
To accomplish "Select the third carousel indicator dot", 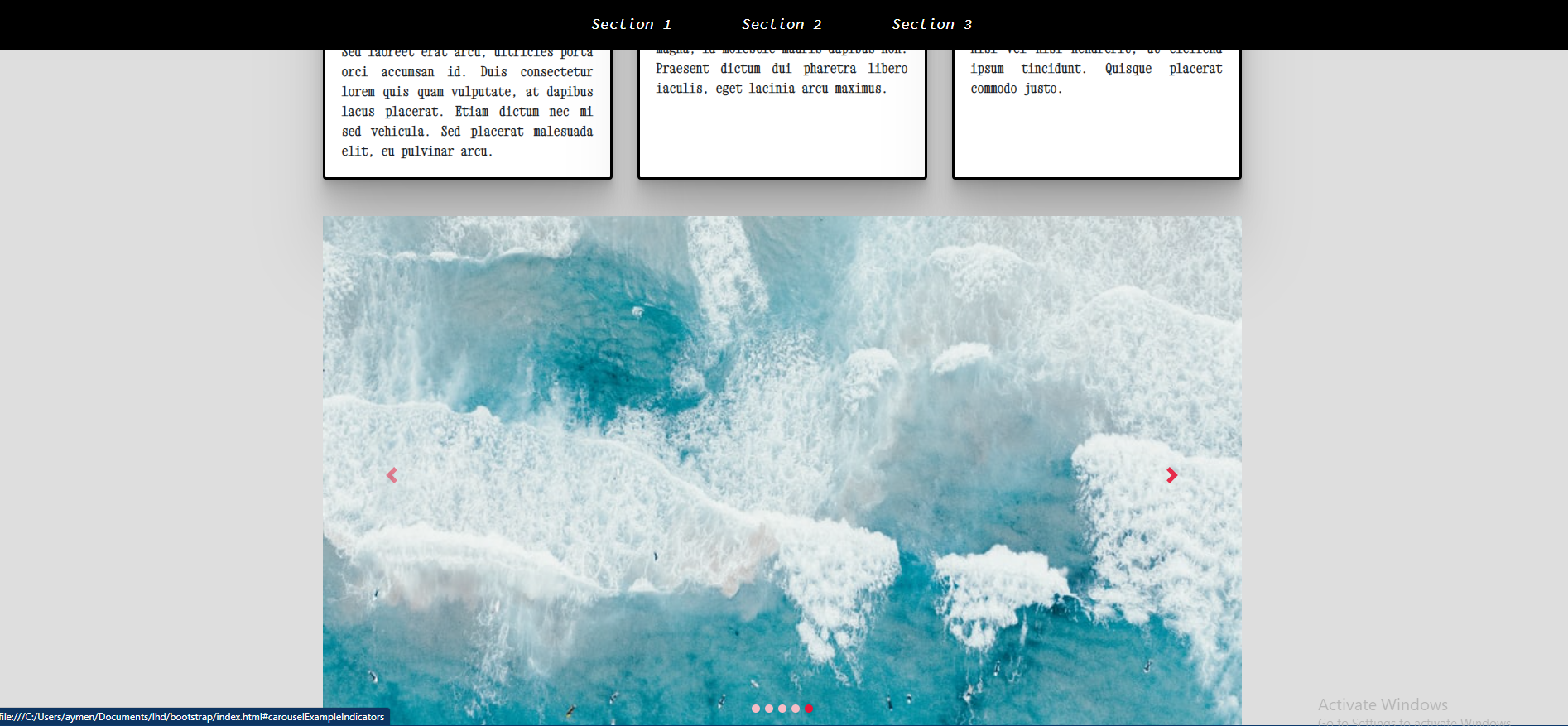I will pos(782,709).
